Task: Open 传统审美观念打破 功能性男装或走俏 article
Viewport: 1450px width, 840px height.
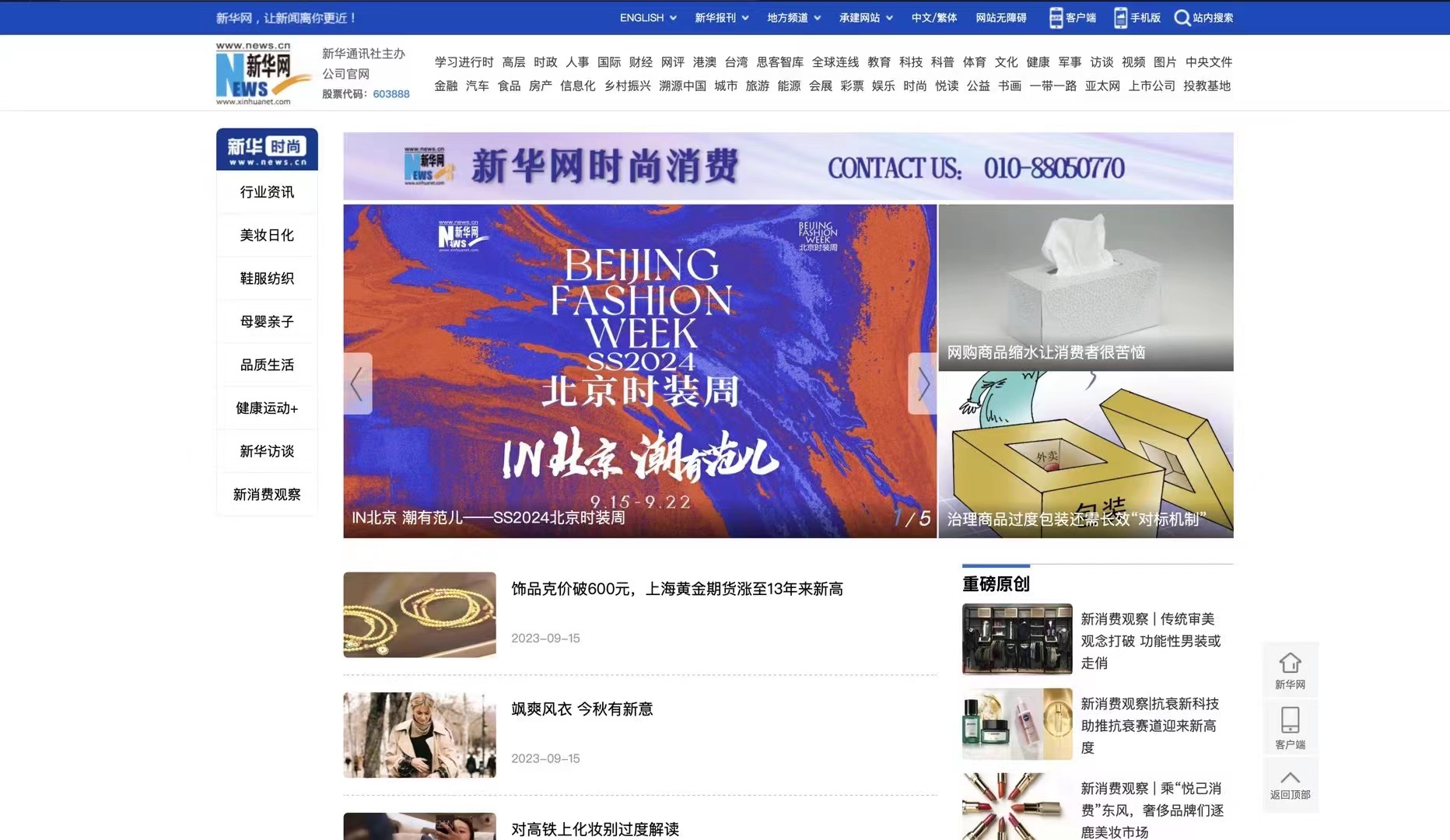Action: click(1151, 641)
